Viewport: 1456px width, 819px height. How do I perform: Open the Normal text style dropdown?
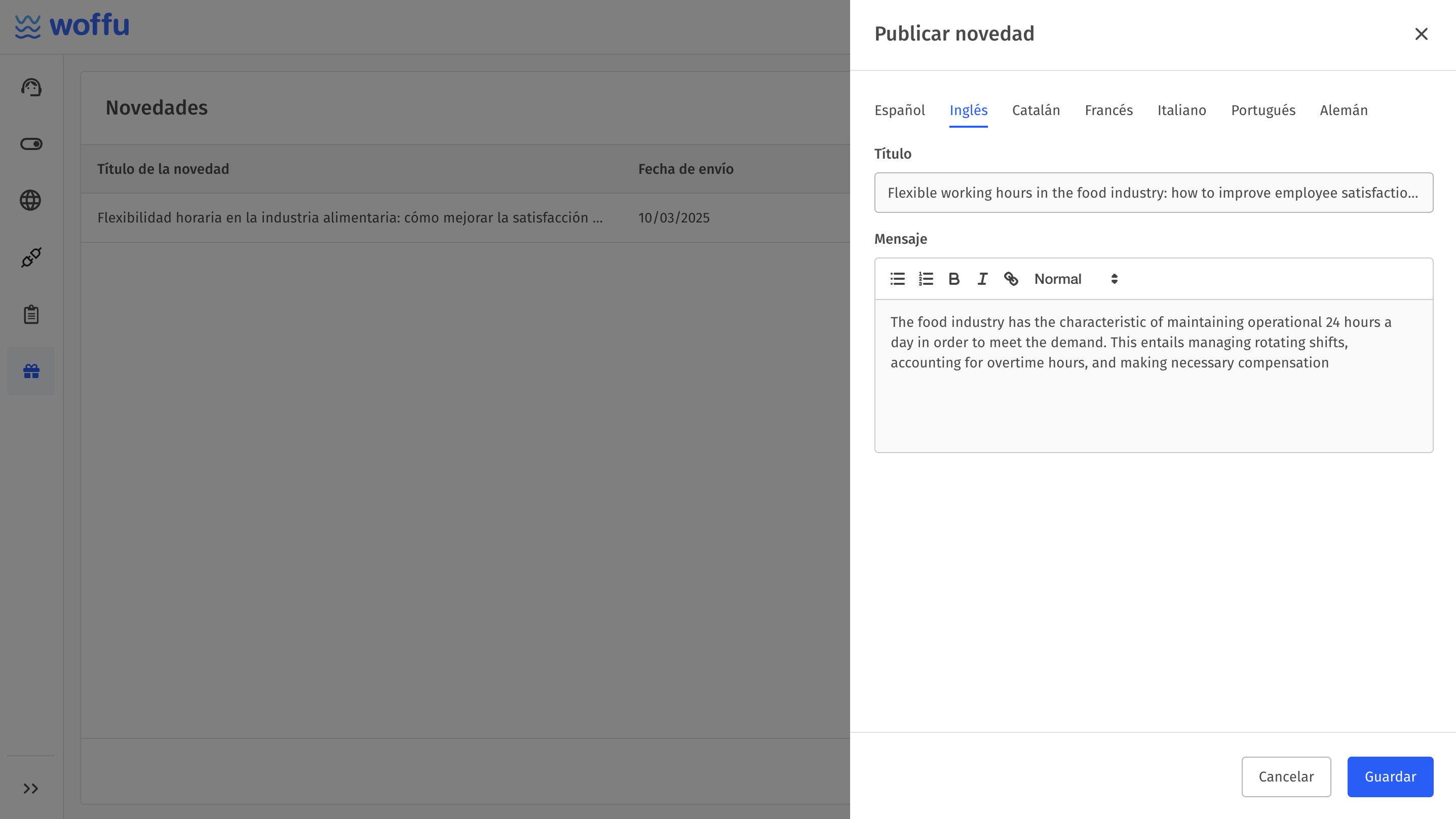coord(1076,279)
